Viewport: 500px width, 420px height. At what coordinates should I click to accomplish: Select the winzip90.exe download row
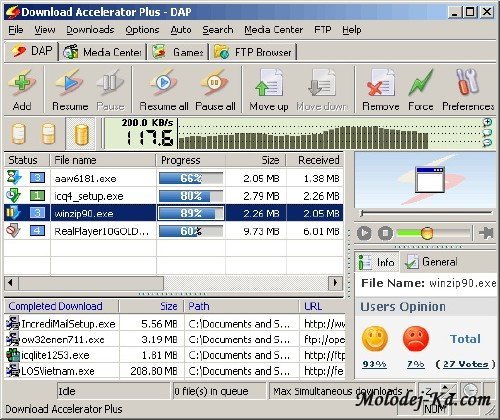pos(173,213)
